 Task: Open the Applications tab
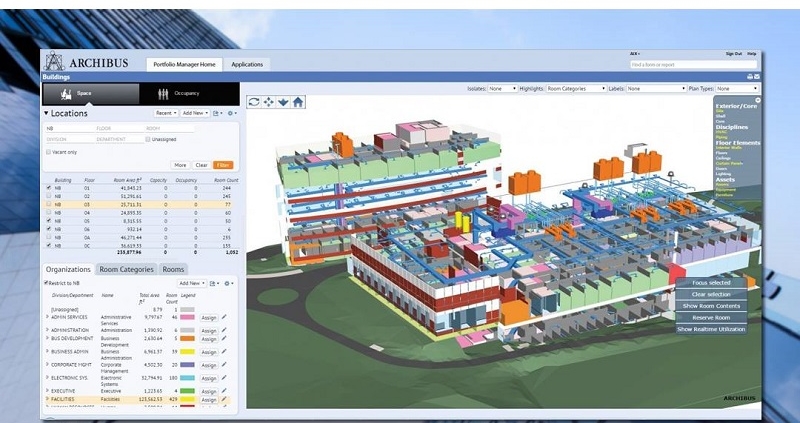click(247, 64)
